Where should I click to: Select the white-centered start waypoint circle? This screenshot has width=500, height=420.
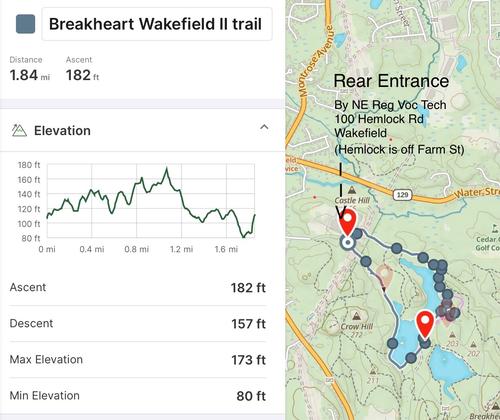[x=348, y=243]
